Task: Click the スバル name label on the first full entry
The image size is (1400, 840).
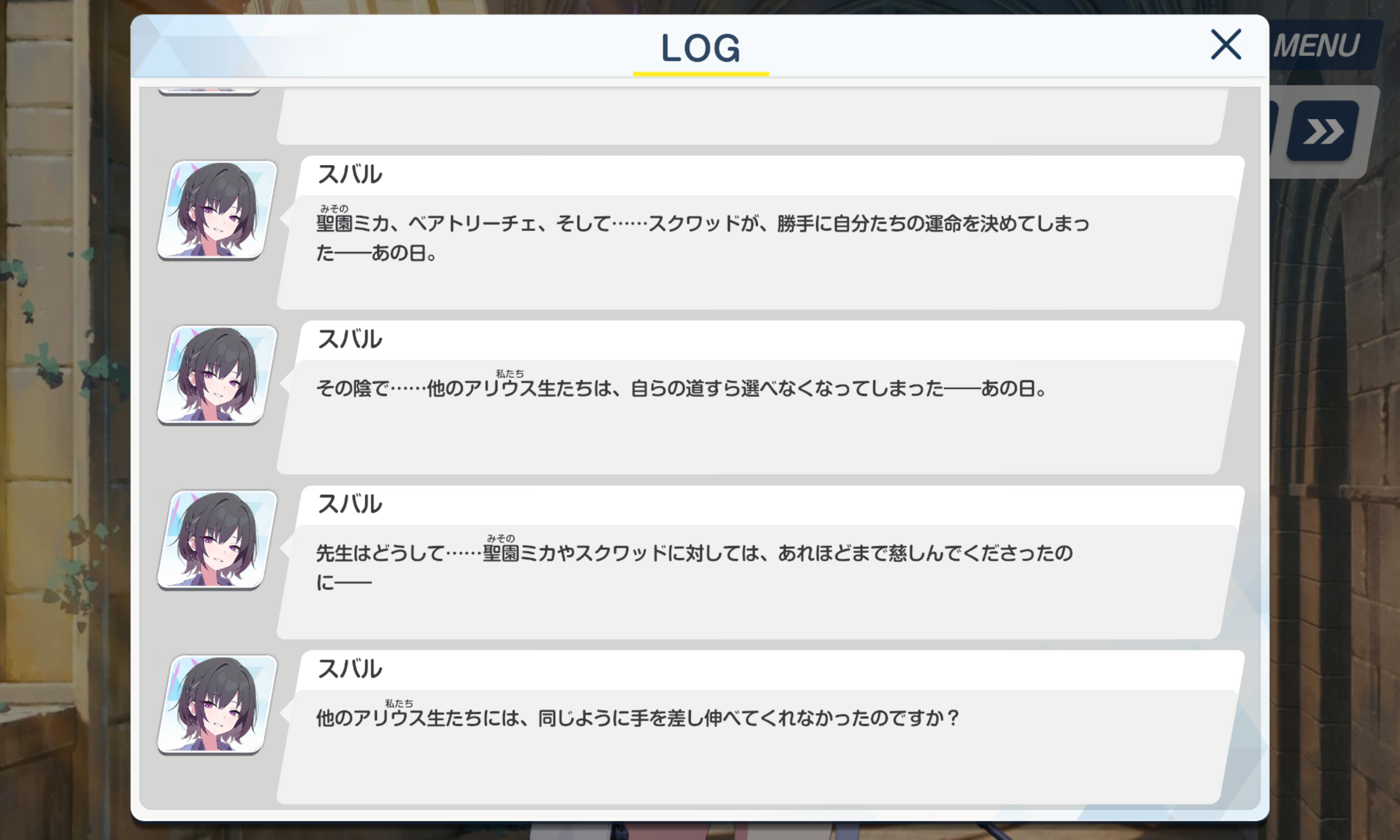Action: (350, 174)
